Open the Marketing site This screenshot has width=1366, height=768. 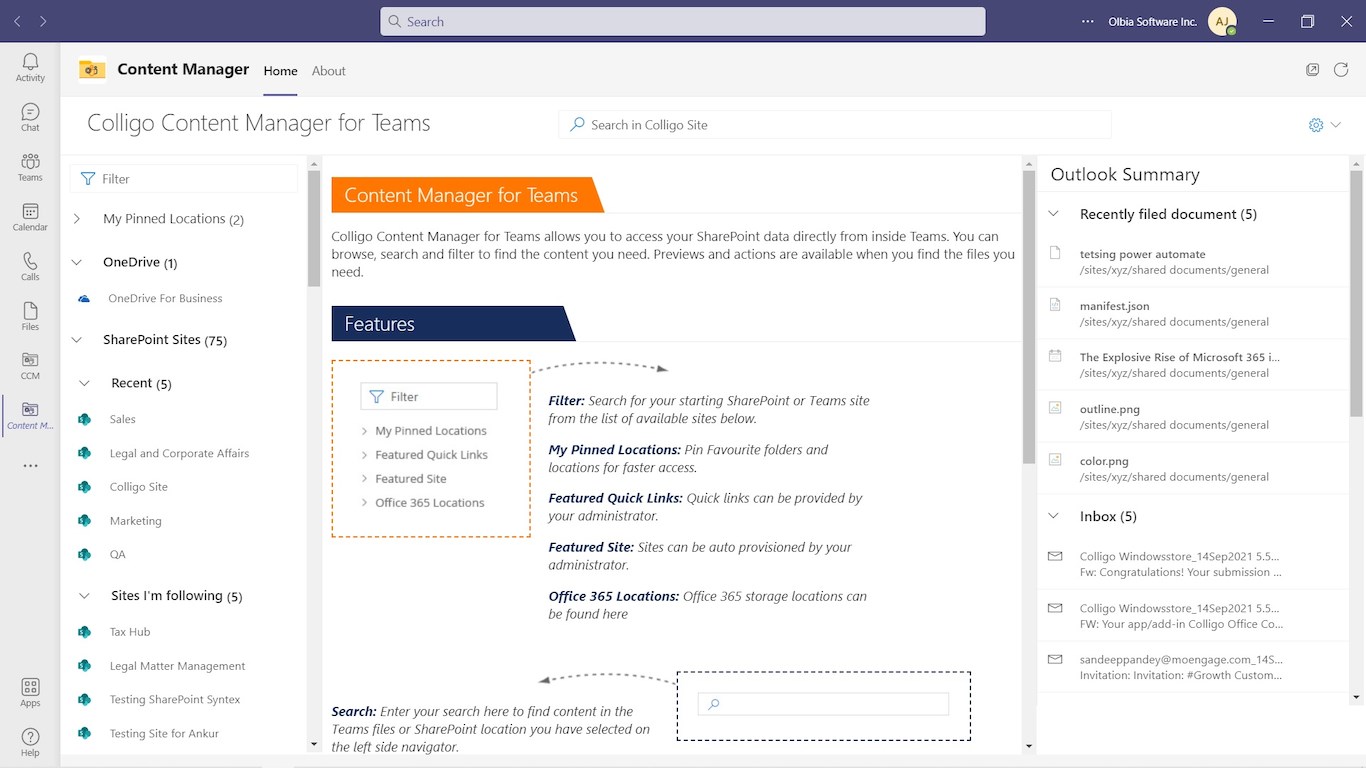[x=135, y=521]
